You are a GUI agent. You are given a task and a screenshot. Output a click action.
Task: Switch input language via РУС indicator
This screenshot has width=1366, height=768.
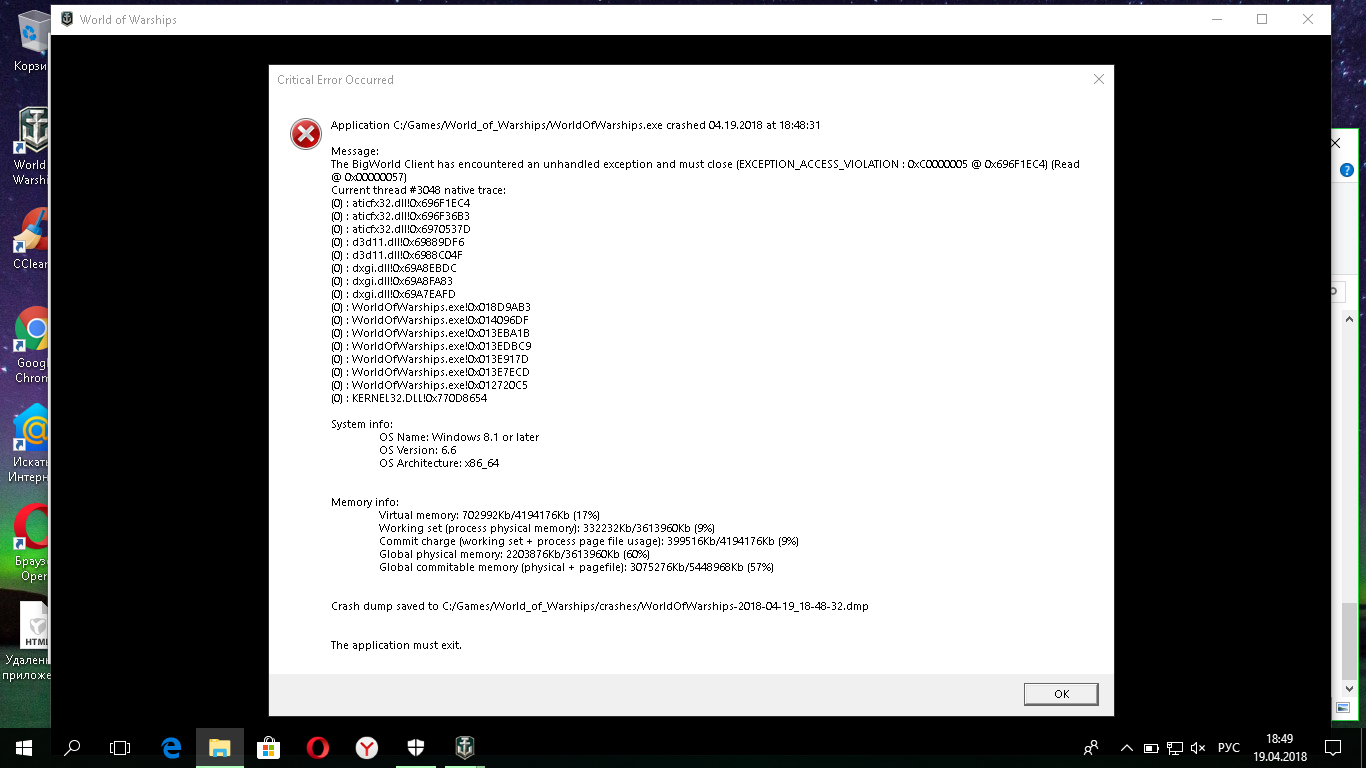click(1229, 748)
